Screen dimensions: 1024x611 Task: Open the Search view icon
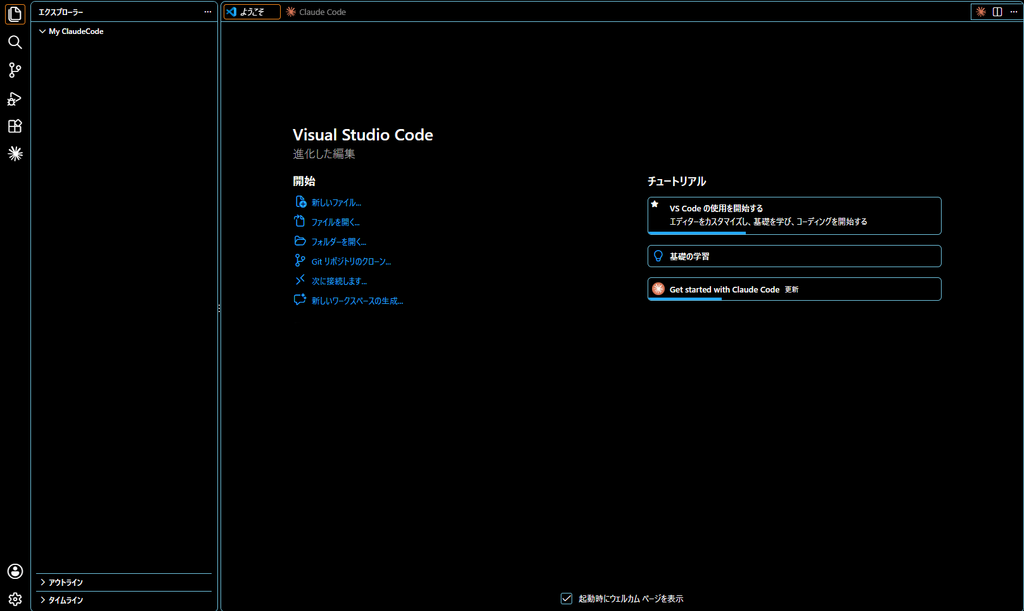pyautogui.click(x=15, y=42)
